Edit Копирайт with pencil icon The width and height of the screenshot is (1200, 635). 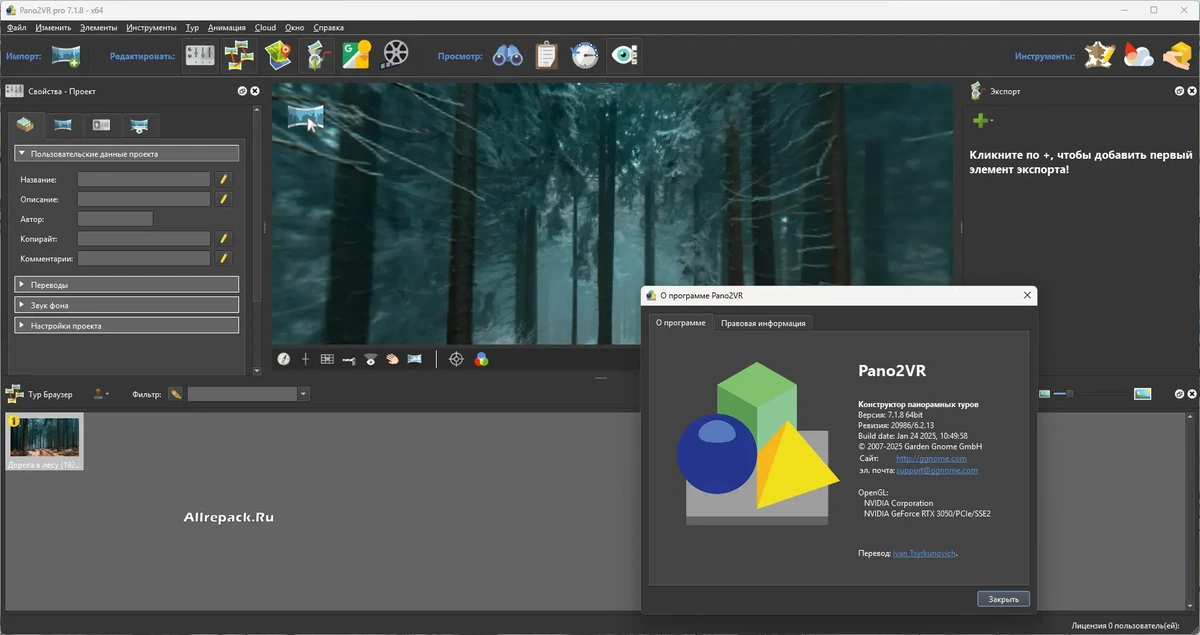tap(224, 238)
